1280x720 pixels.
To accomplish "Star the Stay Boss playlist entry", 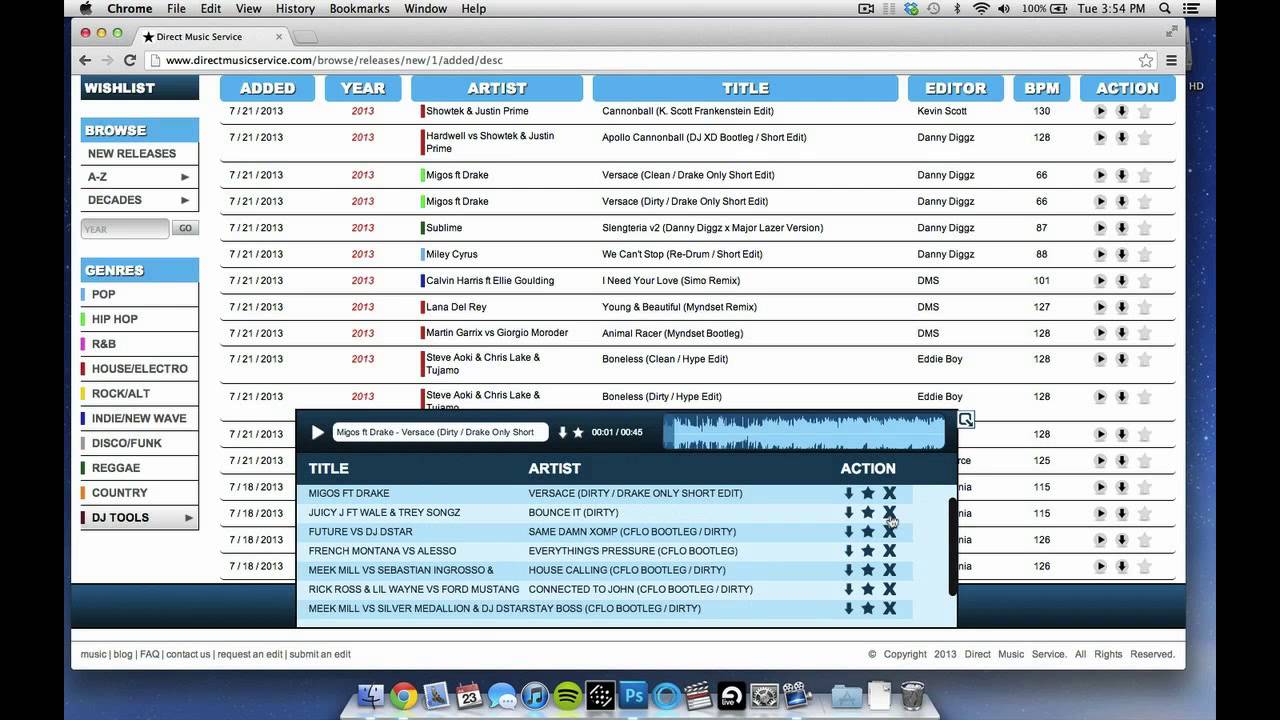I will 868,608.
